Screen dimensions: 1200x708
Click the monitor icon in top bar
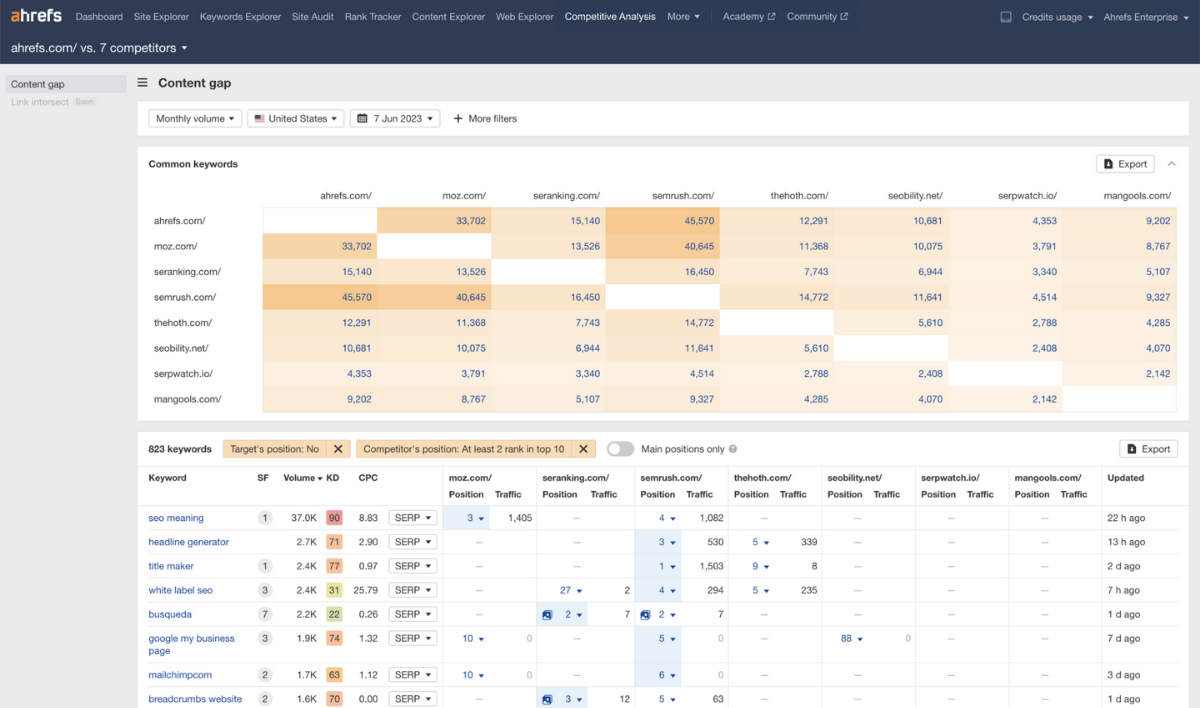coord(1005,17)
